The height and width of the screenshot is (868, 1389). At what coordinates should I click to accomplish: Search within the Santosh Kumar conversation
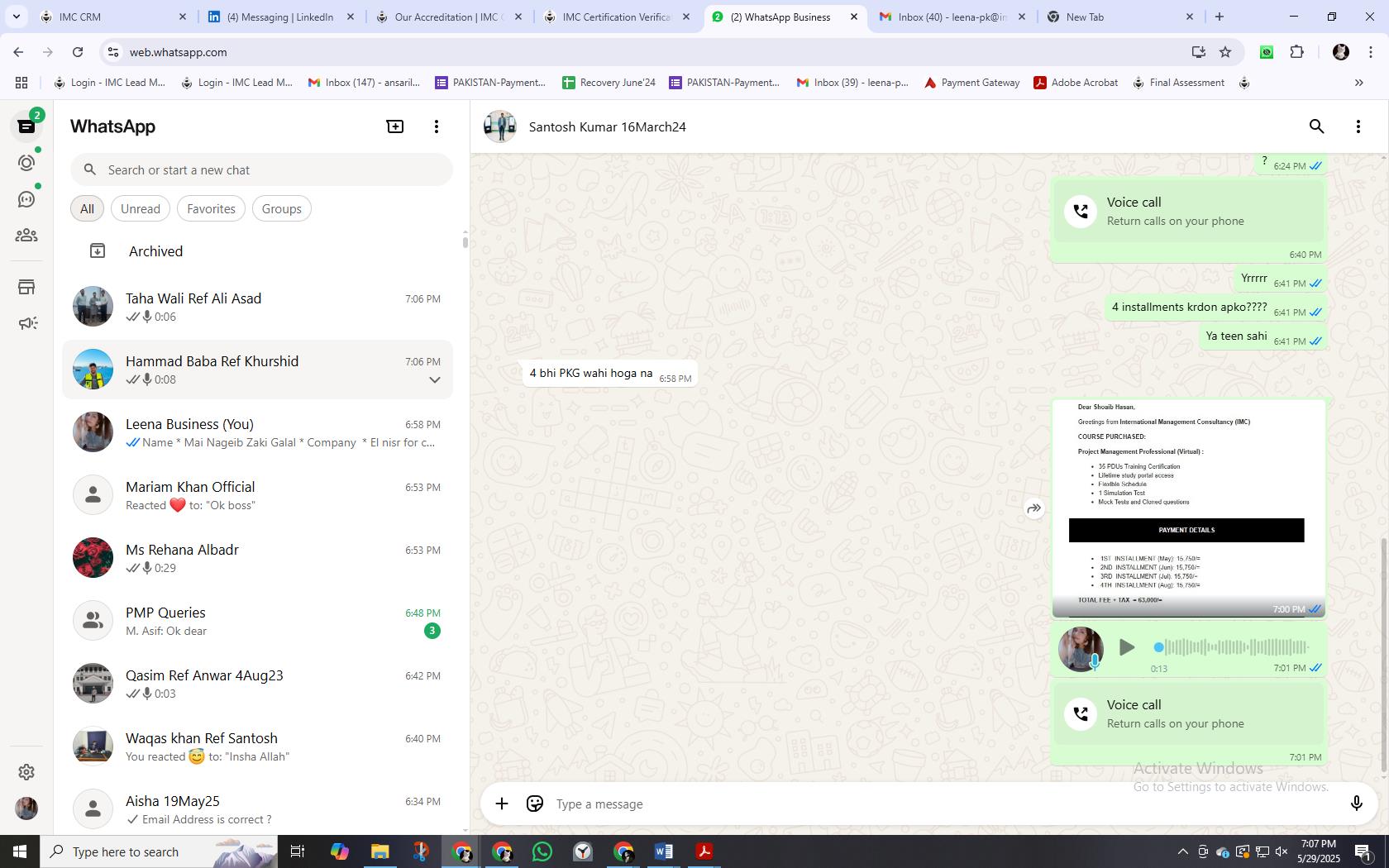pyautogui.click(x=1317, y=126)
